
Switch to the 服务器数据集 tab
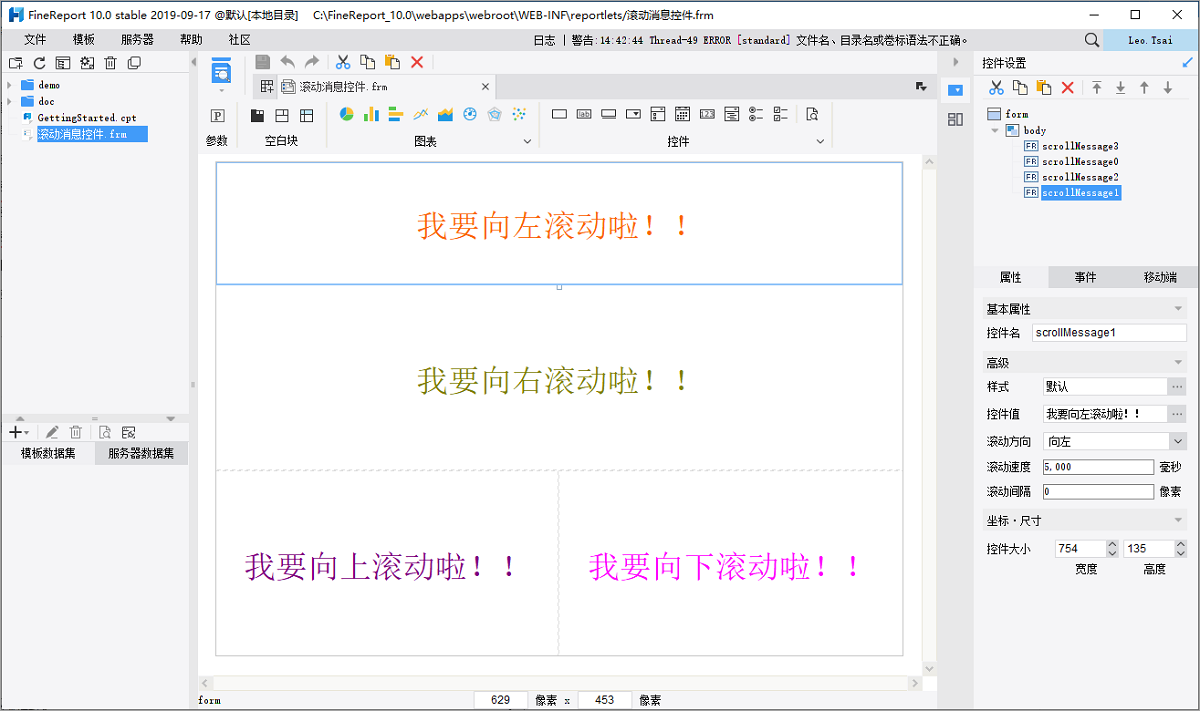coord(141,454)
